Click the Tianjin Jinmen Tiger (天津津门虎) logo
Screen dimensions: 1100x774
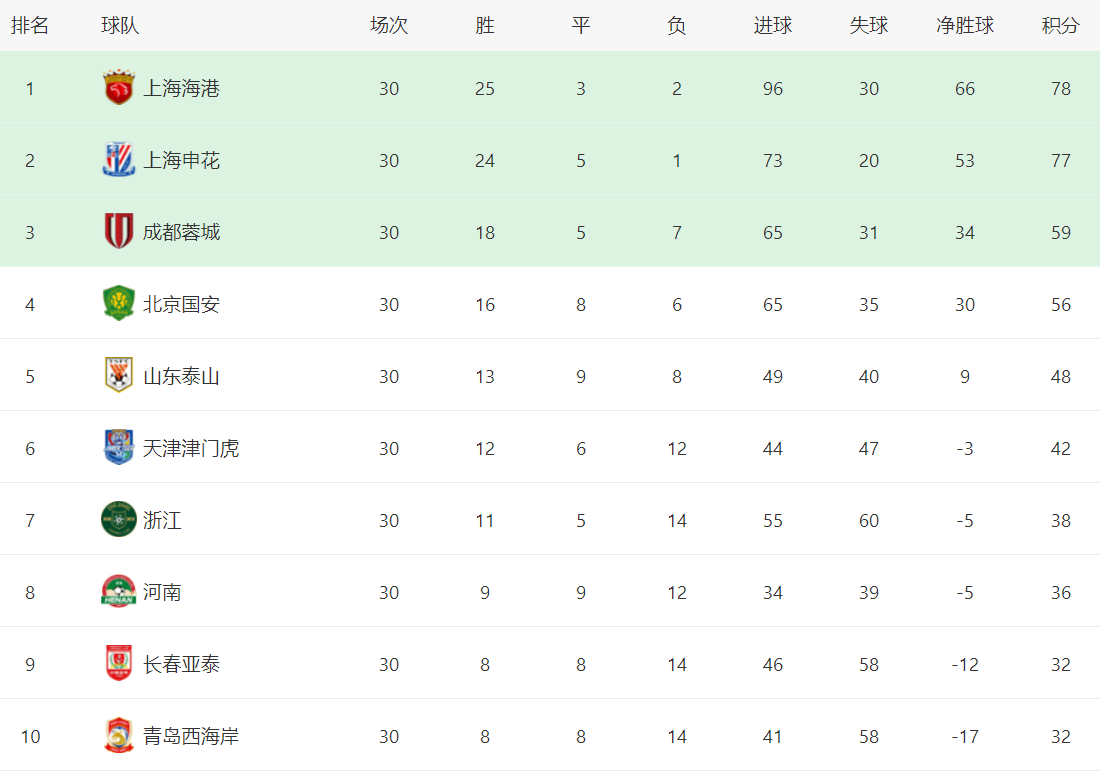tap(119, 448)
